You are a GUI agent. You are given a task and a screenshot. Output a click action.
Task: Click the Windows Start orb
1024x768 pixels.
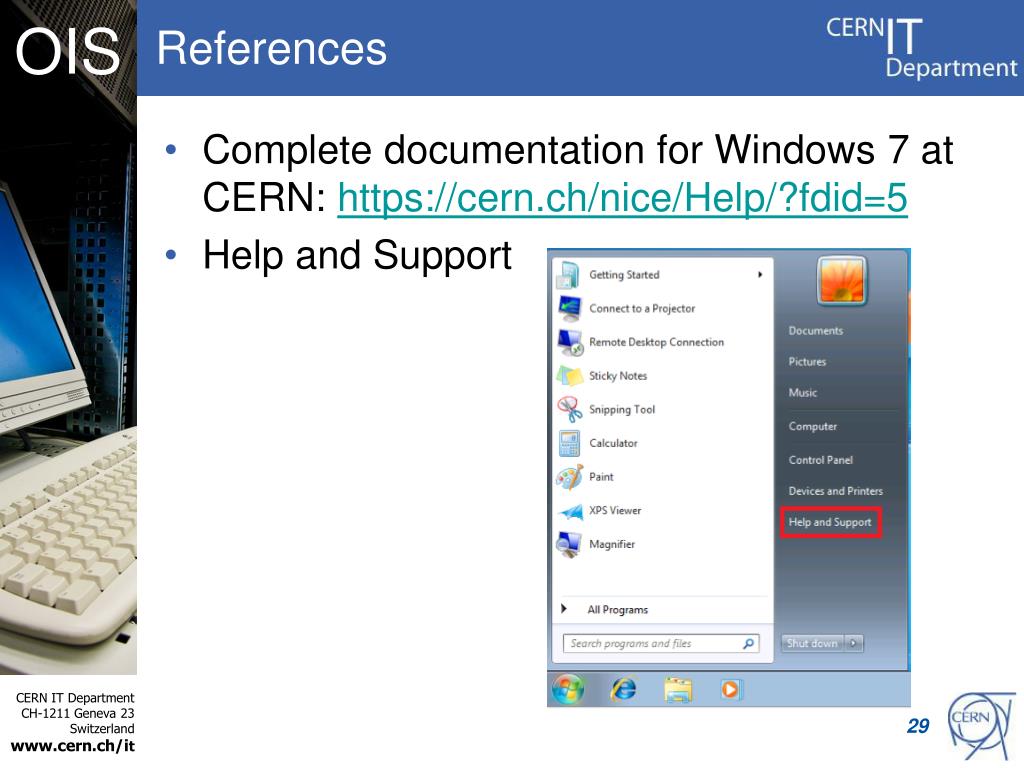coord(568,689)
